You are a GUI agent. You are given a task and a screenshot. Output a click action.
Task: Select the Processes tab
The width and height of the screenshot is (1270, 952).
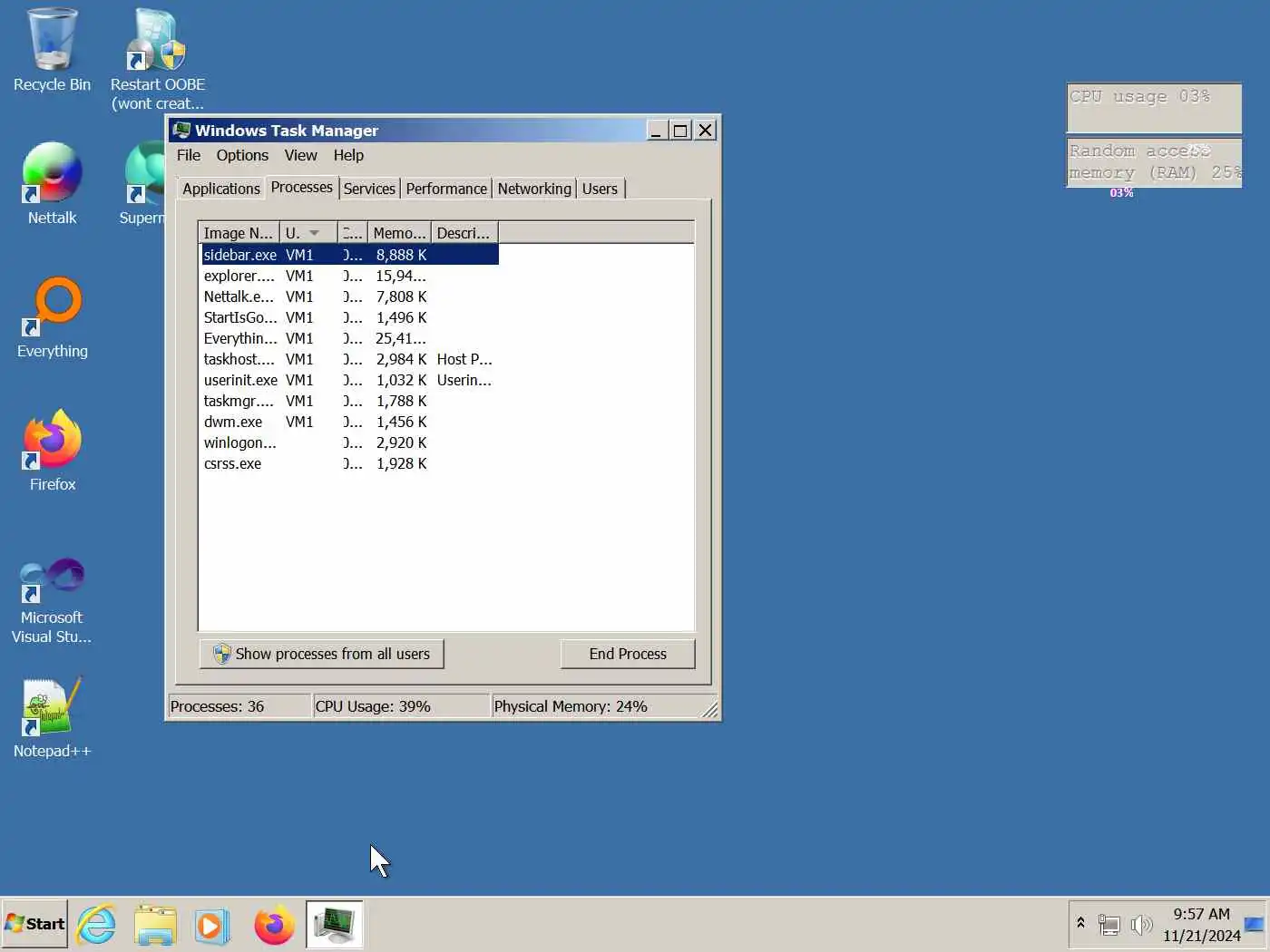[302, 187]
